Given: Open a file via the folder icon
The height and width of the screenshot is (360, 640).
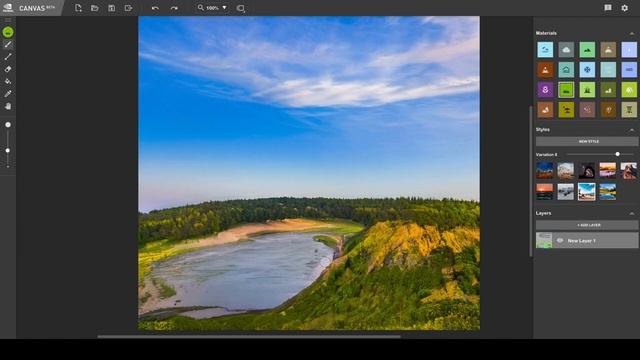Looking at the screenshot, I should pyautogui.click(x=95, y=8).
